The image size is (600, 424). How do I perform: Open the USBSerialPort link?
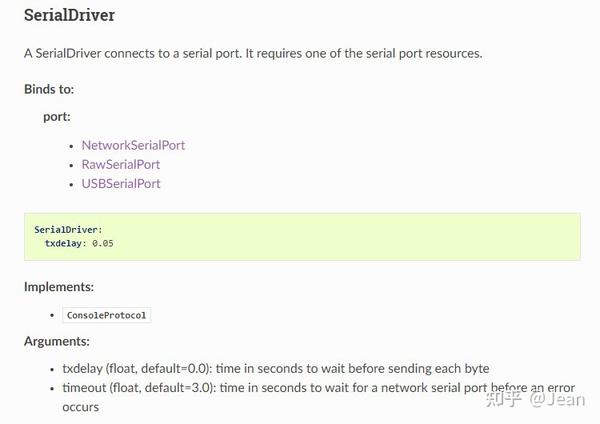[x=120, y=183]
